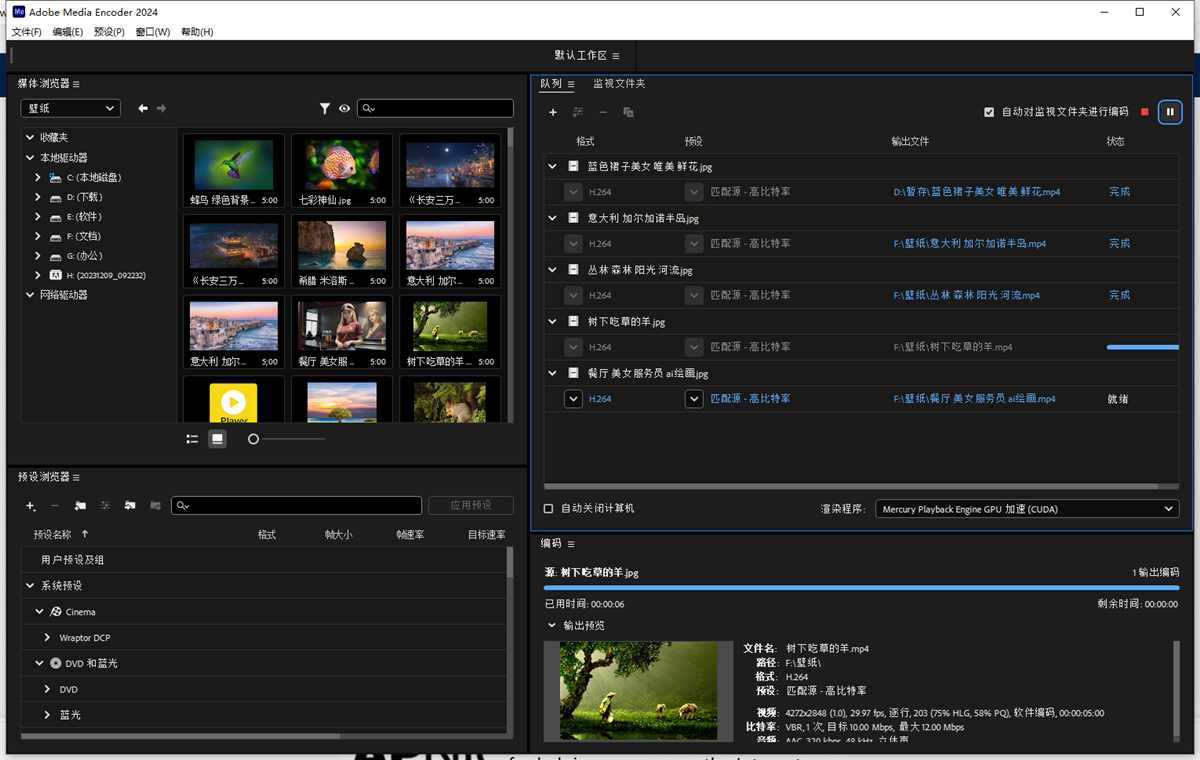Click the filter funnel icon in media browser

(x=325, y=108)
